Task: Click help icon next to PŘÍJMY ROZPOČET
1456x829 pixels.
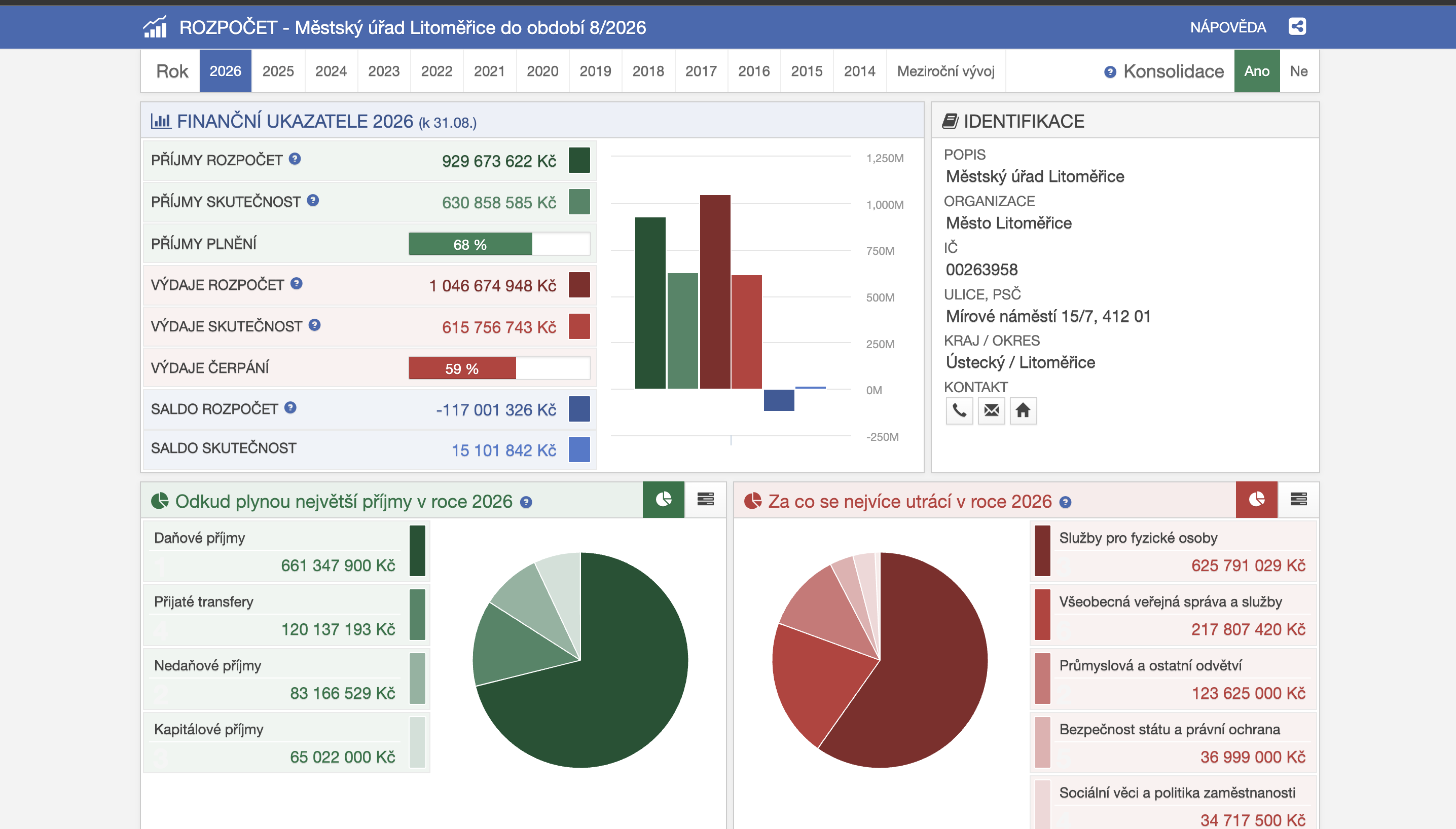Action: point(295,159)
